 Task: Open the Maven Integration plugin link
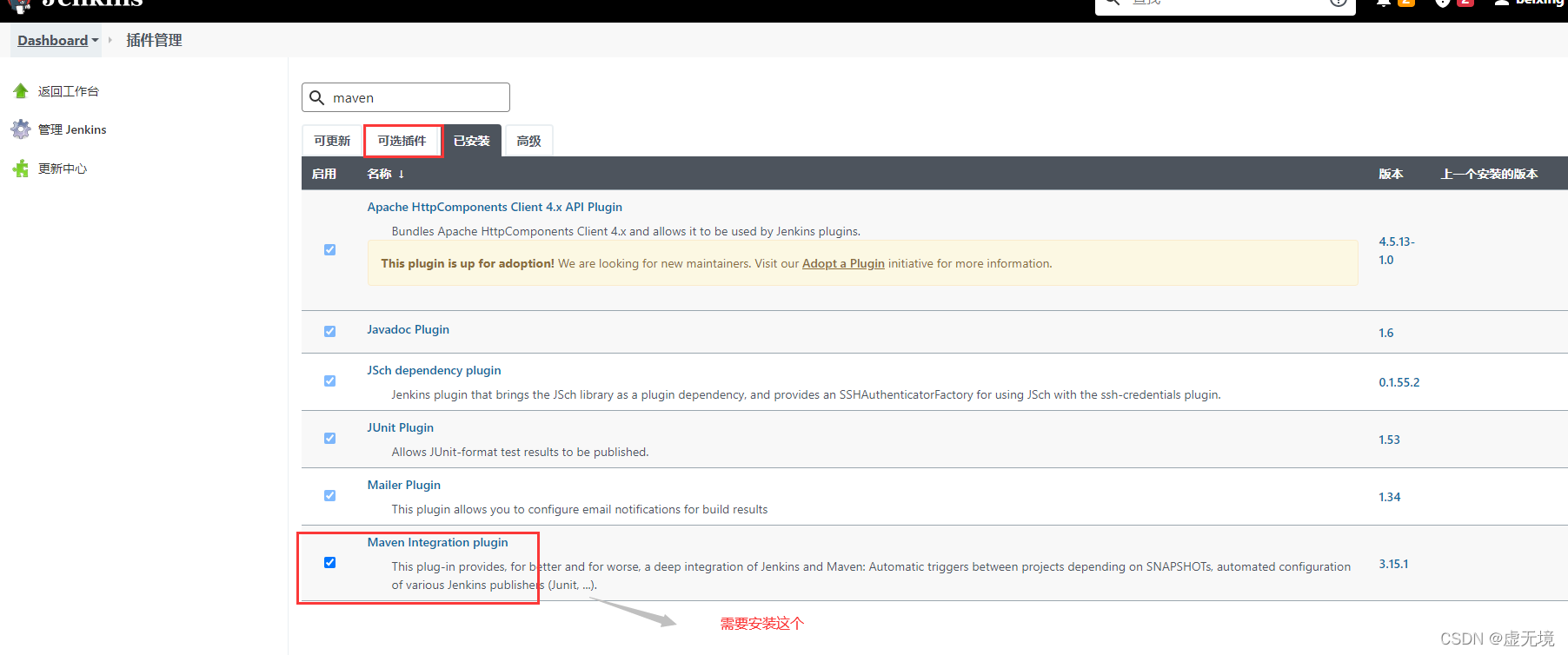pos(437,542)
